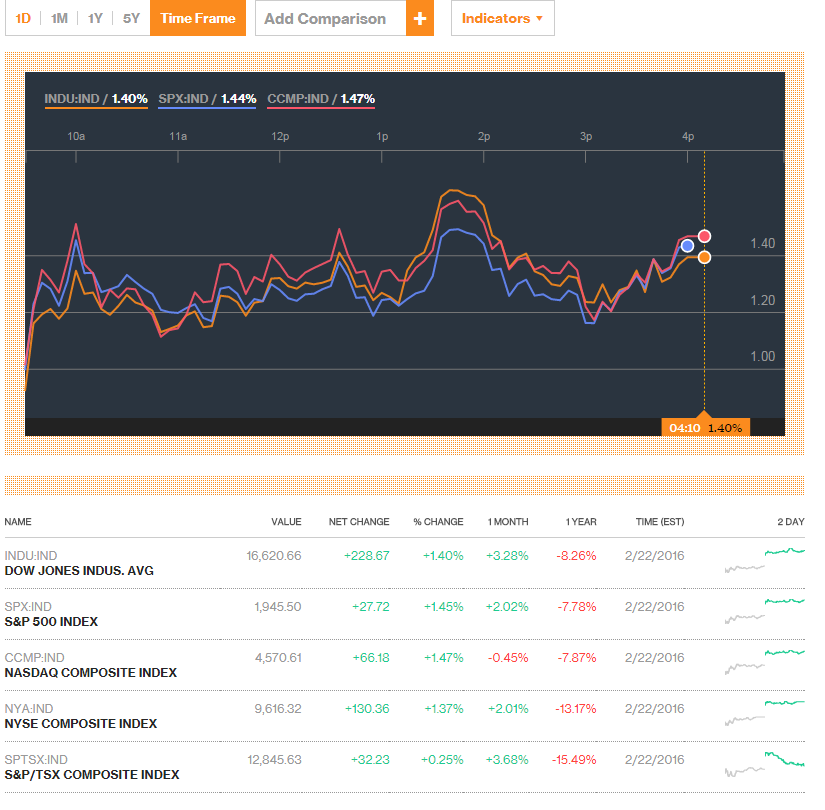This screenshot has height=810, width=825.
Task: Click the 4p time axis label
Action: (x=688, y=137)
